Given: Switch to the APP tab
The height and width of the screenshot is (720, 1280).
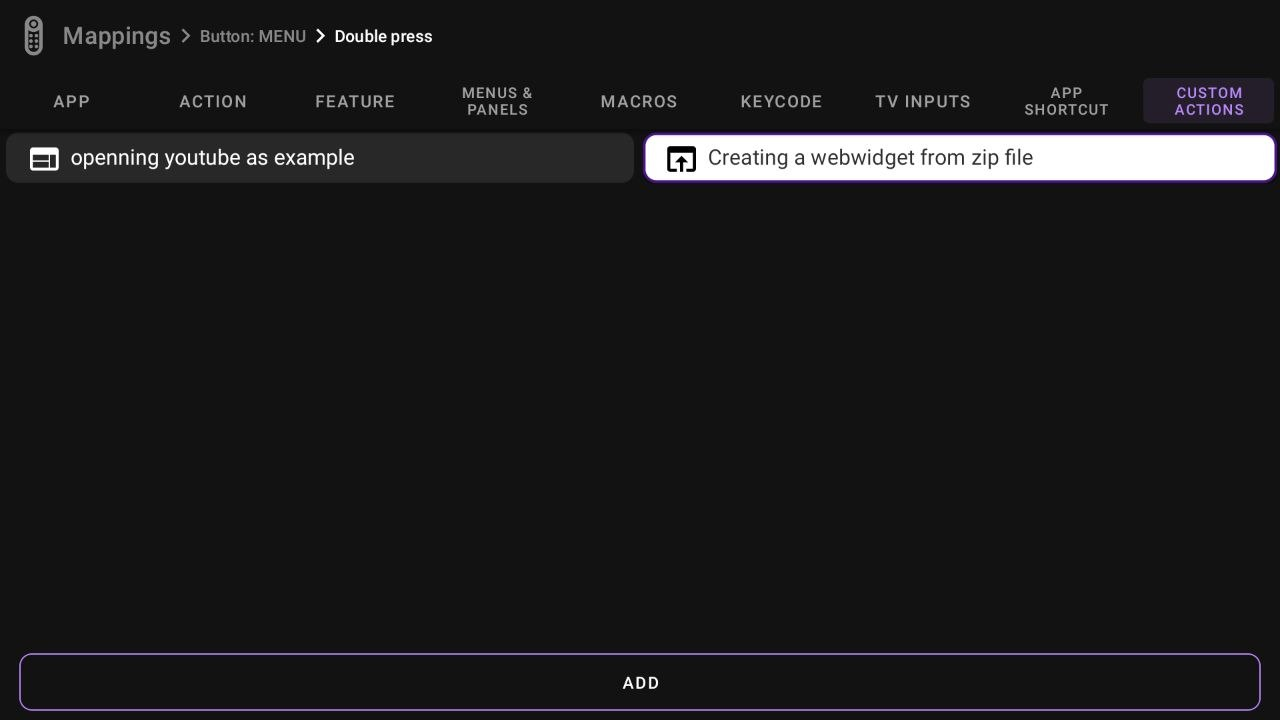Looking at the screenshot, I should tap(72, 101).
